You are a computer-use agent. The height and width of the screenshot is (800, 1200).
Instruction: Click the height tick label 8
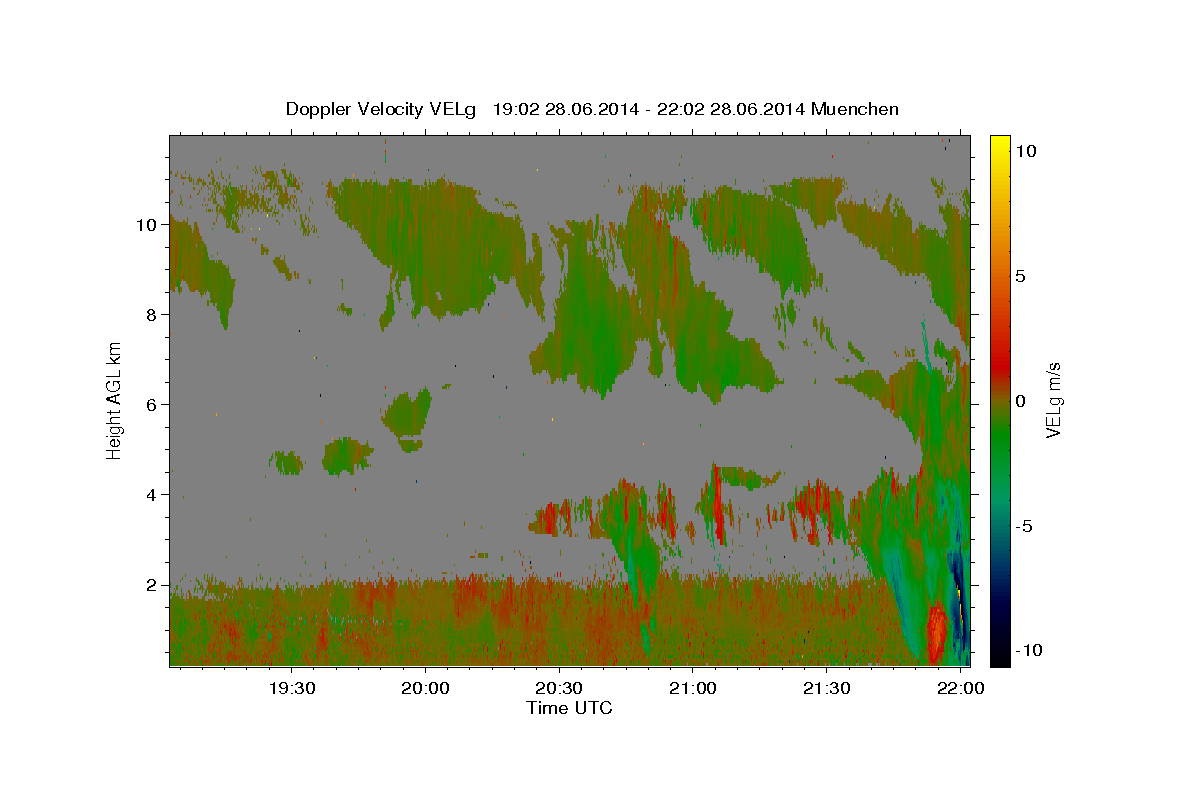(152, 315)
